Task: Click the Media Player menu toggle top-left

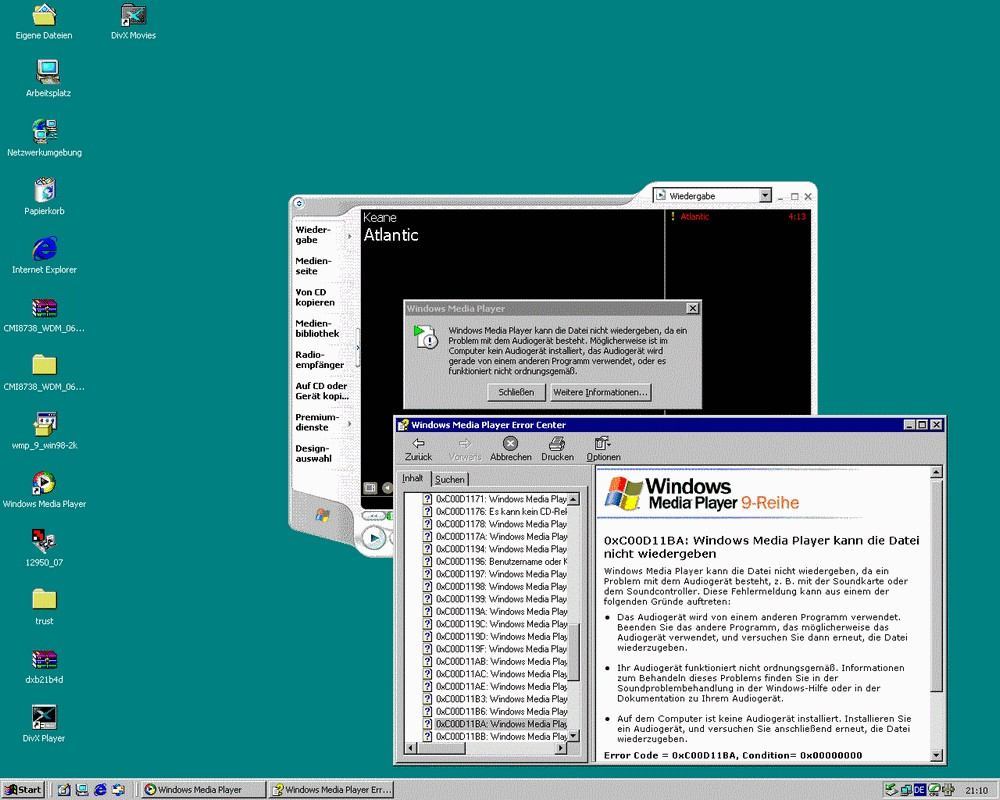Action: click(x=299, y=204)
